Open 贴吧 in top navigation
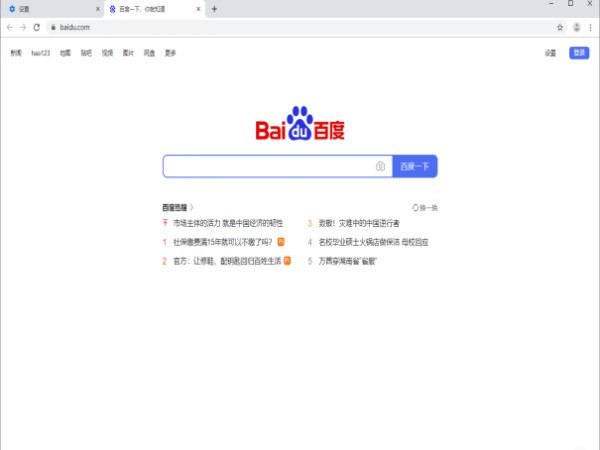Image resolution: width=600 pixels, height=450 pixels. [x=86, y=53]
